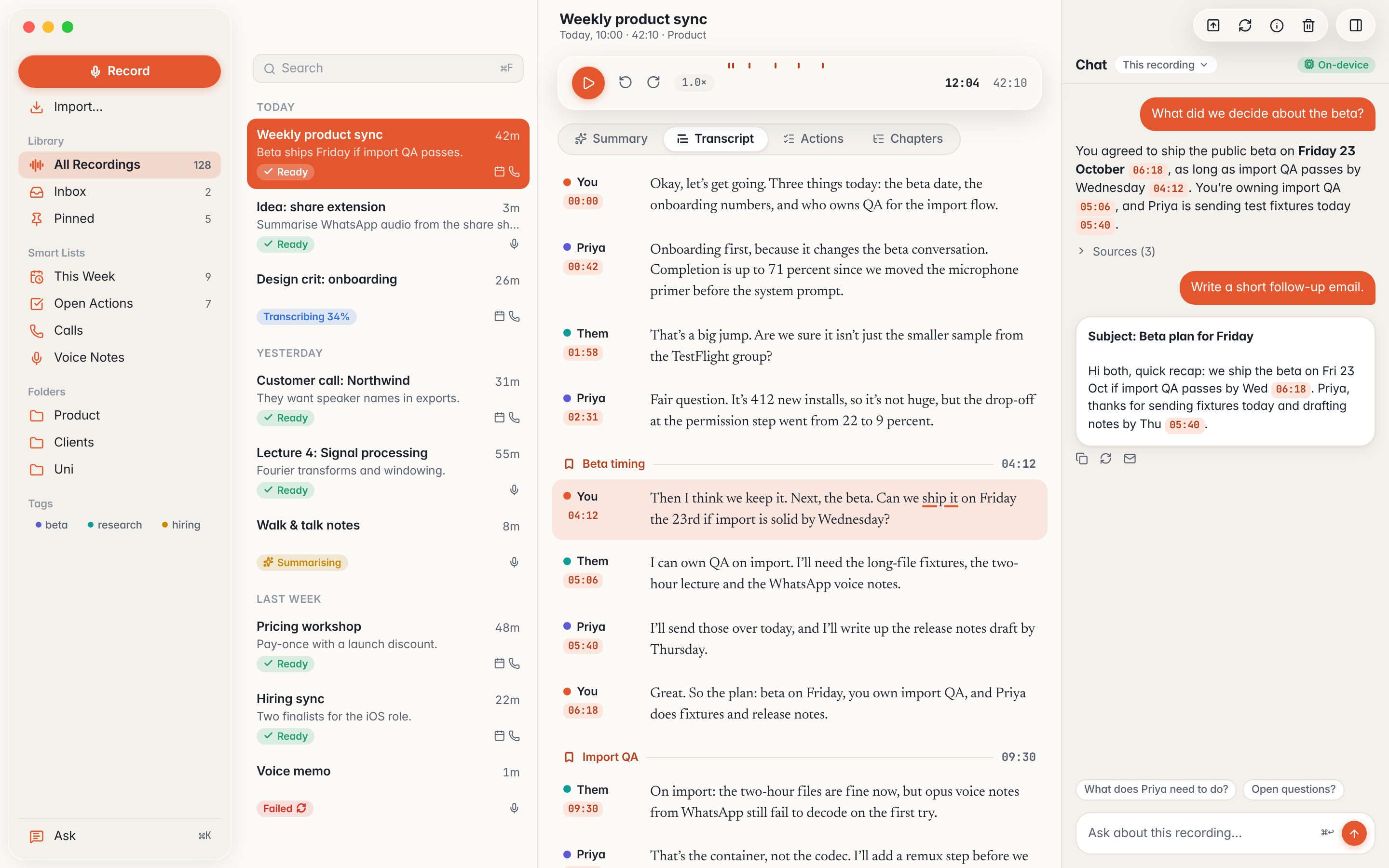Switch to the Summary tab

(611, 139)
